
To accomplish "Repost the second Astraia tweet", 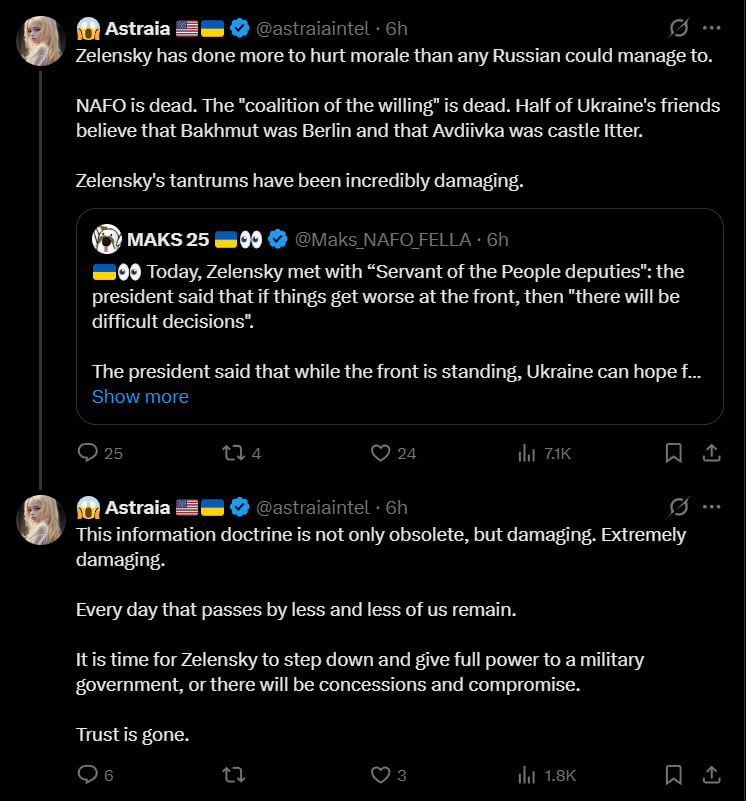I will 234,775.
